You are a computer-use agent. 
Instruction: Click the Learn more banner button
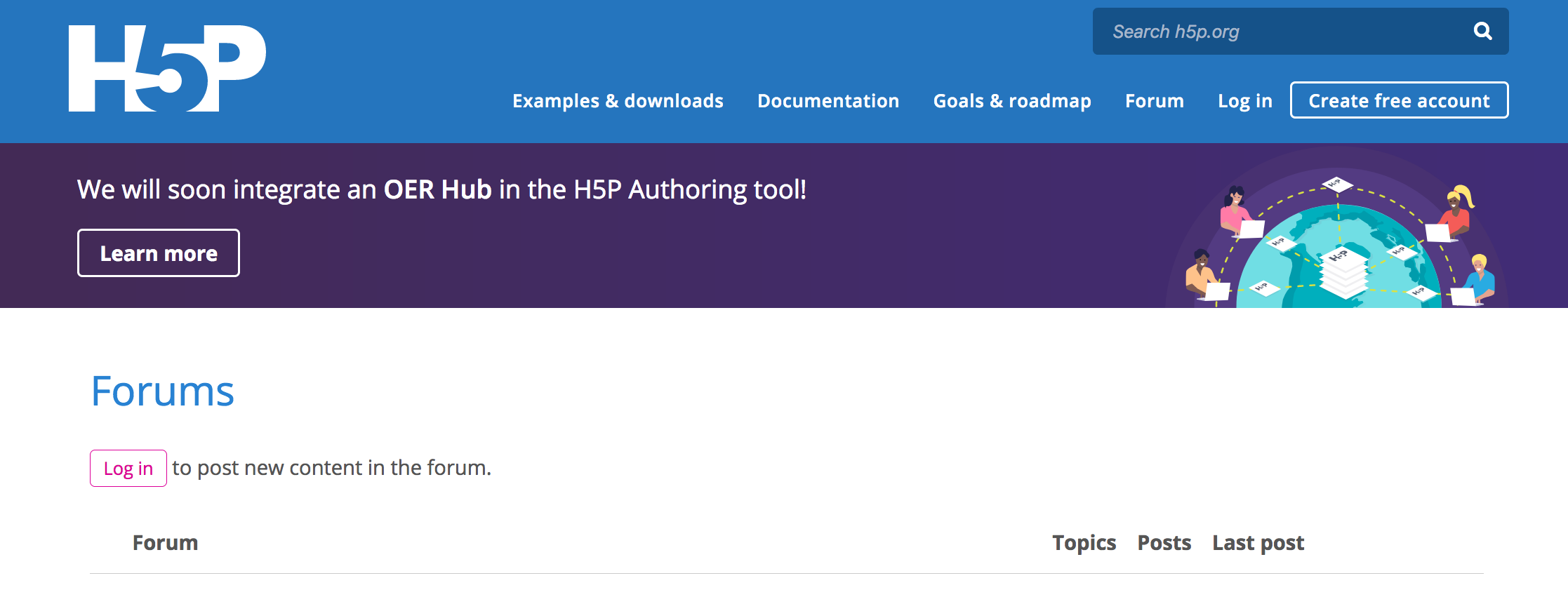pyautogui.click(x=159, y=253)
